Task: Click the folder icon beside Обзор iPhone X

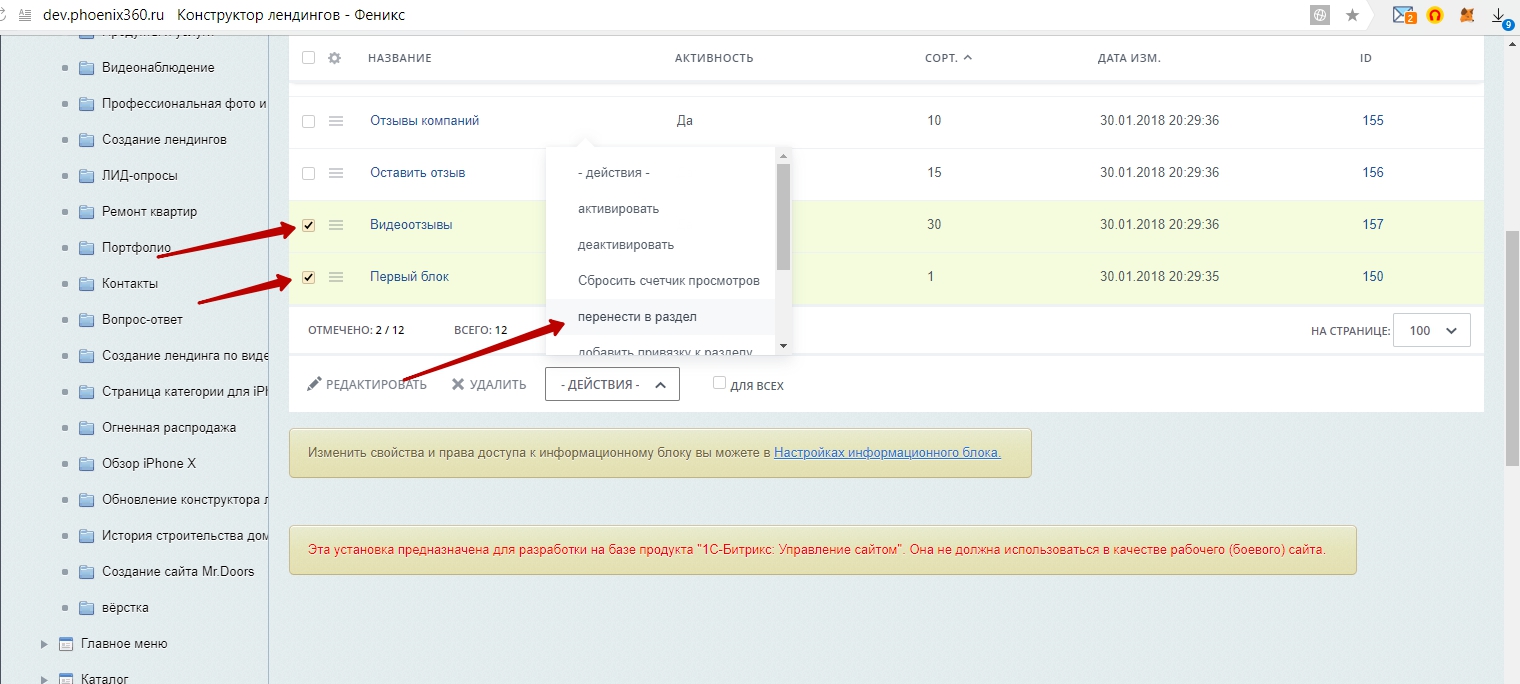Action: click(x=86, y=464)
